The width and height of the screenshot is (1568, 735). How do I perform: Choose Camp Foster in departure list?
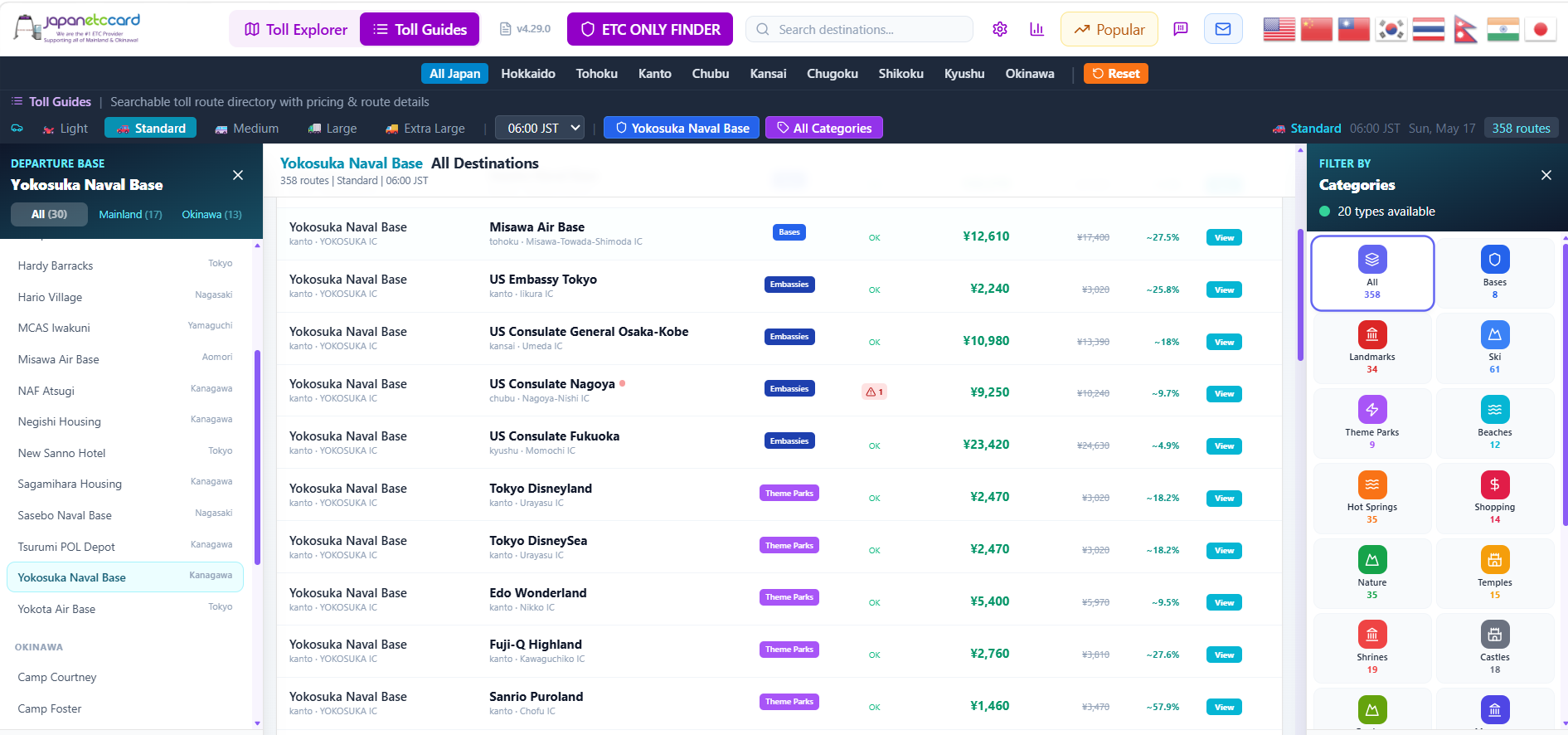point(125,708)
